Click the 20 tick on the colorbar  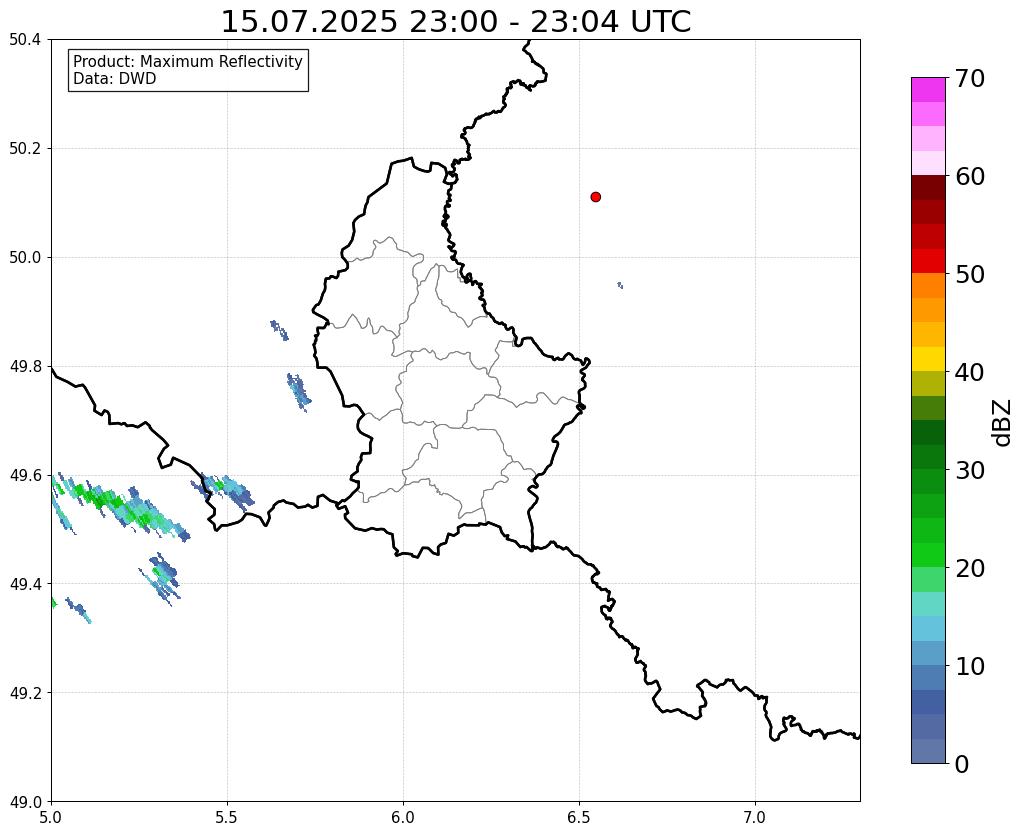tap(970, 568)
